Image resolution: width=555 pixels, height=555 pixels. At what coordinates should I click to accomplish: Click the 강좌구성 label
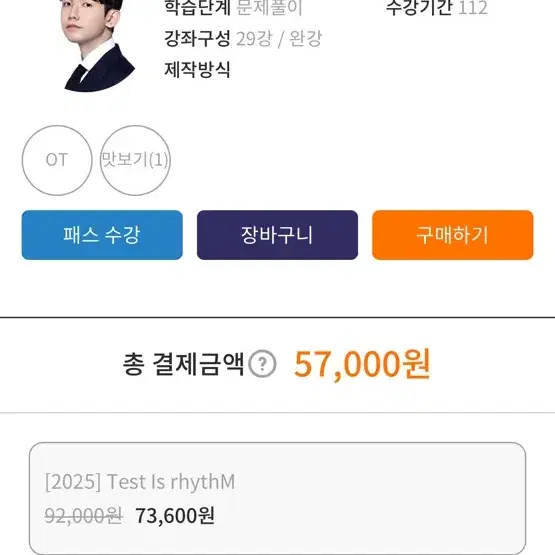[198, 39]
